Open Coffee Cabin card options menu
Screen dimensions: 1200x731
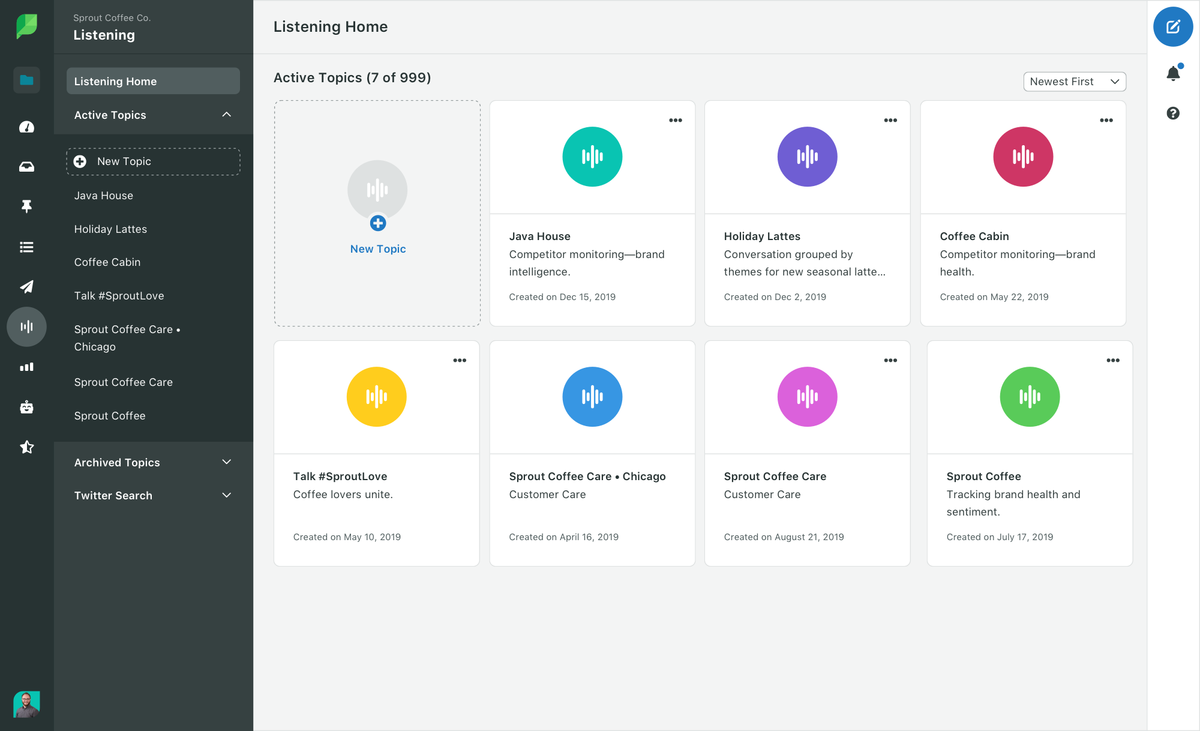coord(1106,121)
